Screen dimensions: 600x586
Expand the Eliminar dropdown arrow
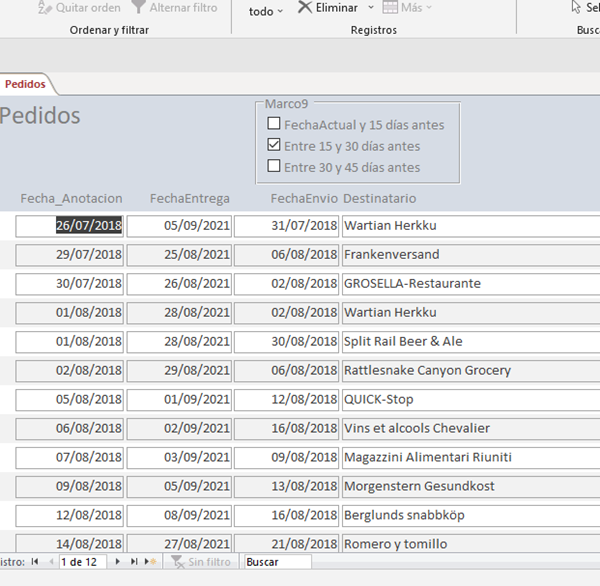[370, 7]
